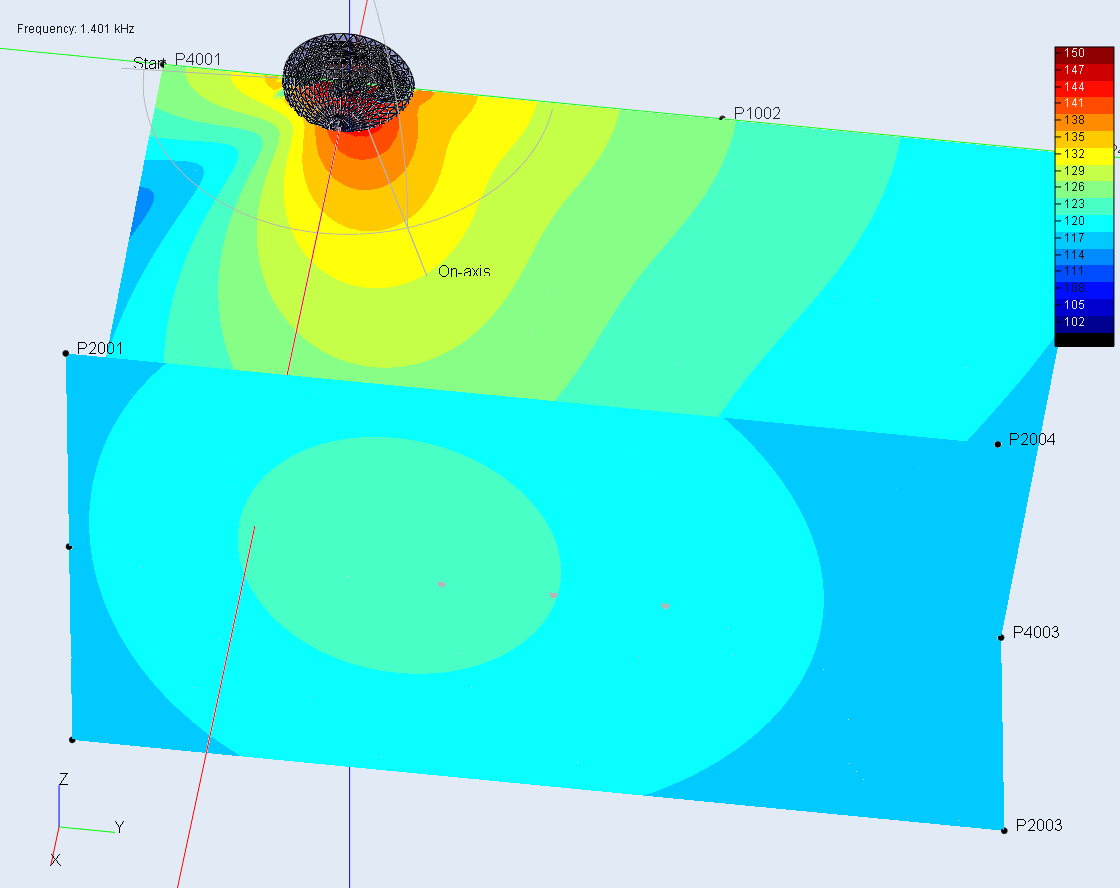This screenshot has width=1120, height=888.
Task: Click the 141 orange-red legend swatch
Action: [1084, 103]
